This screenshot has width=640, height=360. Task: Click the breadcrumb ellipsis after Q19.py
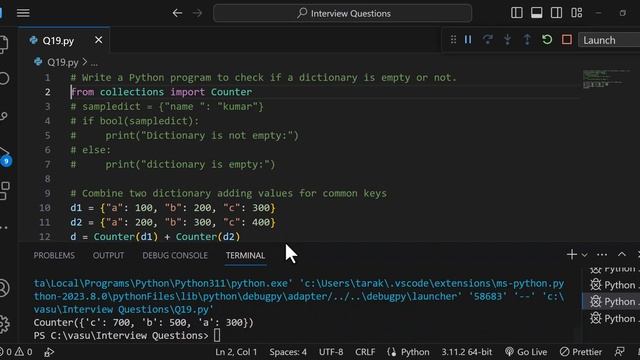tap(94, 62)
